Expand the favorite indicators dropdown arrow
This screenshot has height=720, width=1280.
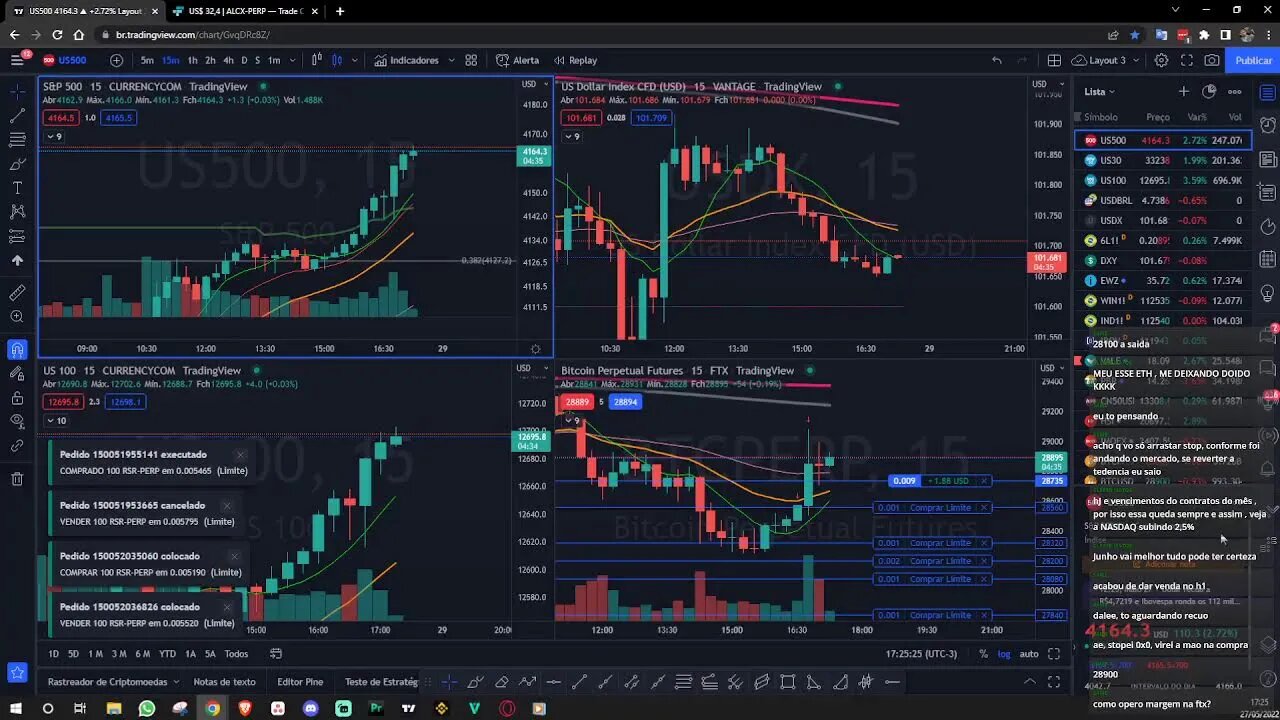pos(452,60)
